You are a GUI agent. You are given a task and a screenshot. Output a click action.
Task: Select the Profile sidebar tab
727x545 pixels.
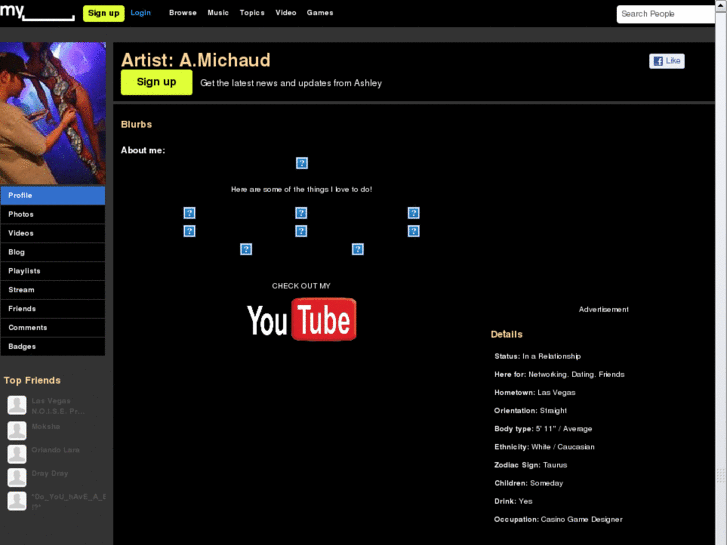52,195
